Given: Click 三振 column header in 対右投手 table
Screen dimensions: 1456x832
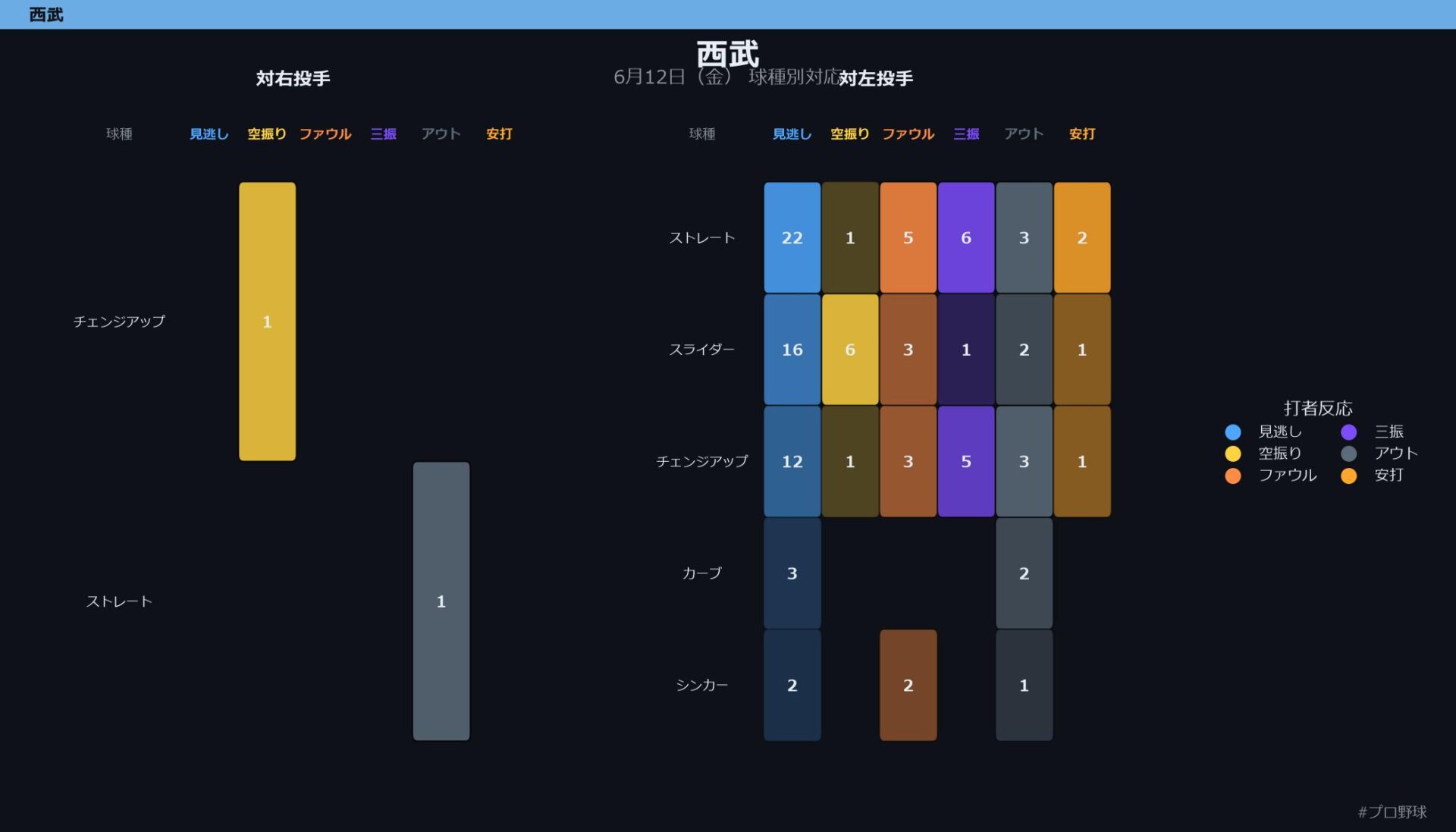Looking at the screenshot, I should coord(383,133).
